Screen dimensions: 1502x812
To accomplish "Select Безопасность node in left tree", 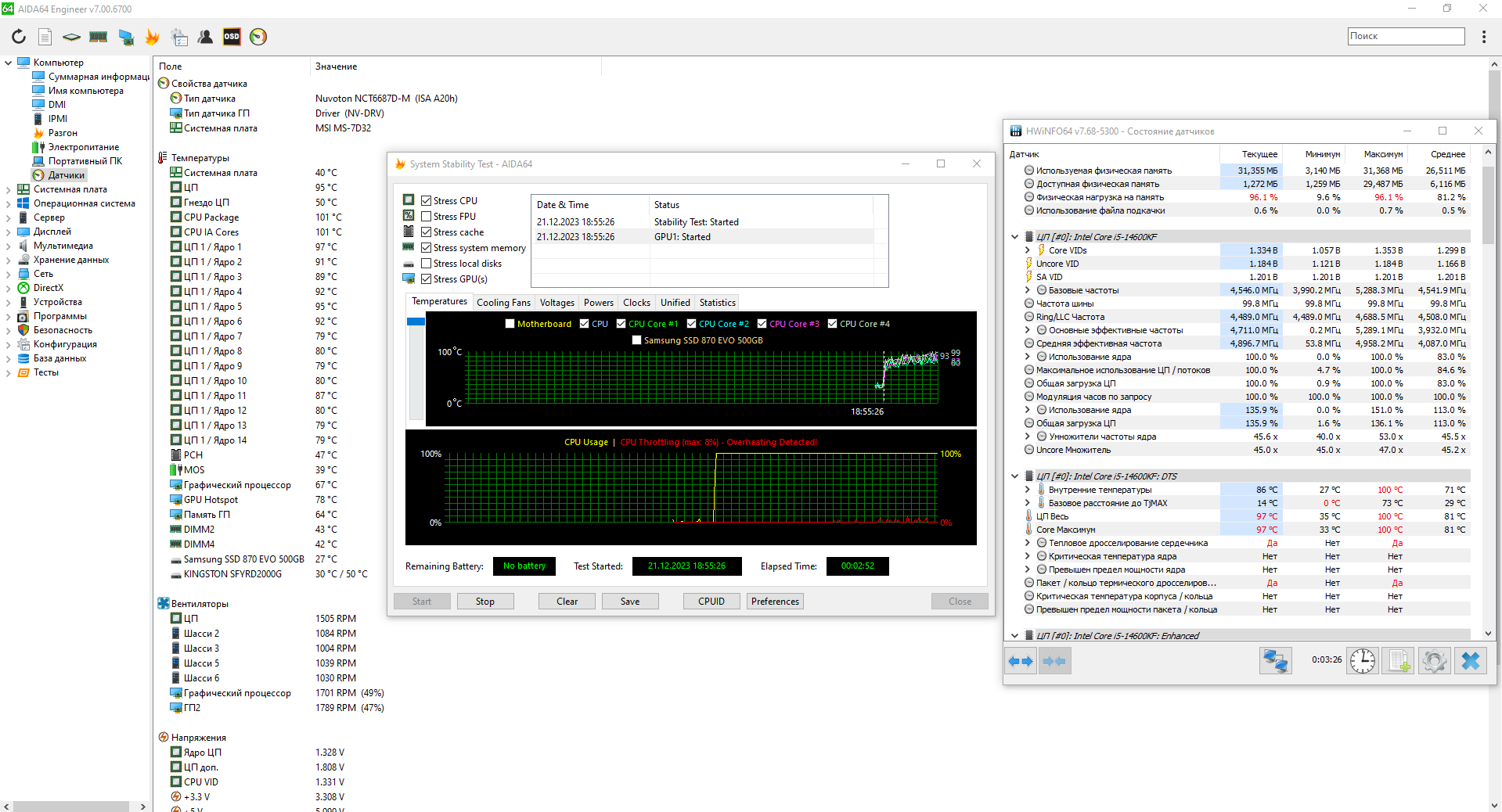I will pos(62,330).
